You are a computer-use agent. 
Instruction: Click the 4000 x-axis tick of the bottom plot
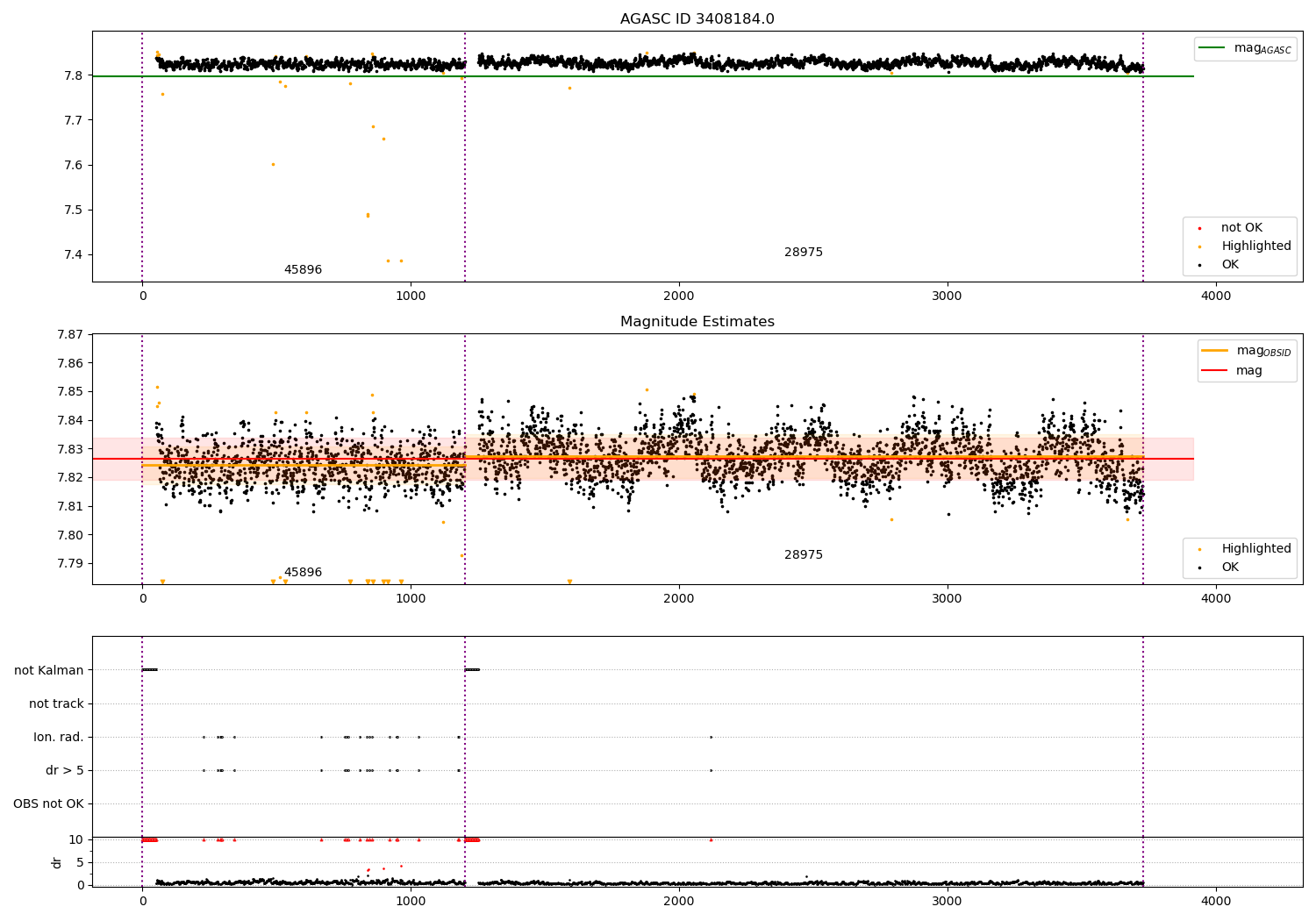(1216, 902)
